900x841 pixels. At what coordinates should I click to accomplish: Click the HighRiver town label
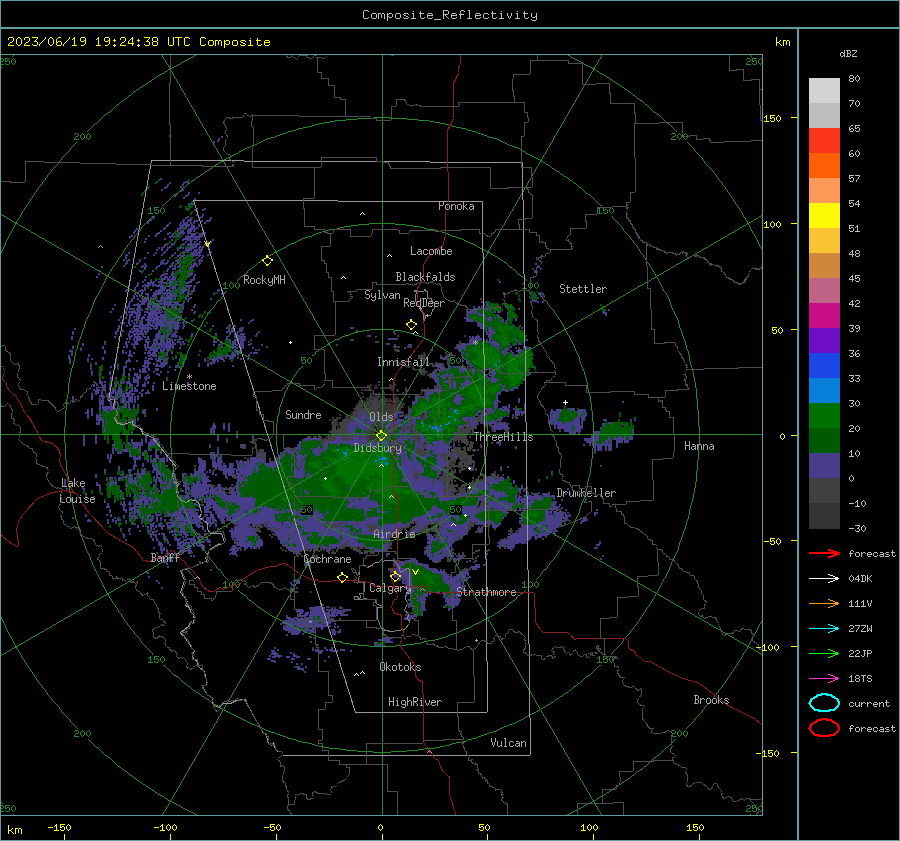tap(415, 702)
